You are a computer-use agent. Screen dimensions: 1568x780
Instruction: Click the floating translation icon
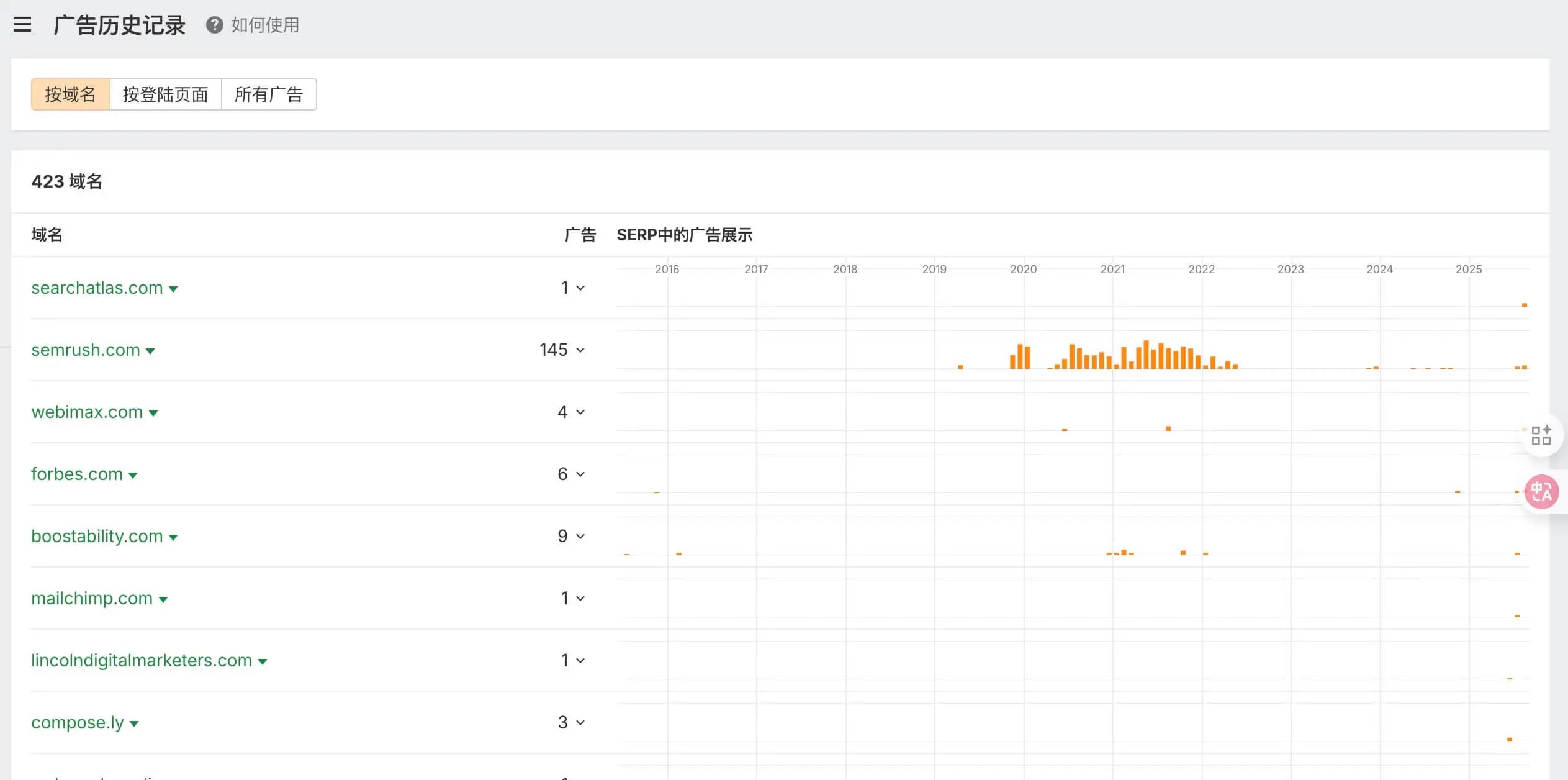pos(1542,491)
